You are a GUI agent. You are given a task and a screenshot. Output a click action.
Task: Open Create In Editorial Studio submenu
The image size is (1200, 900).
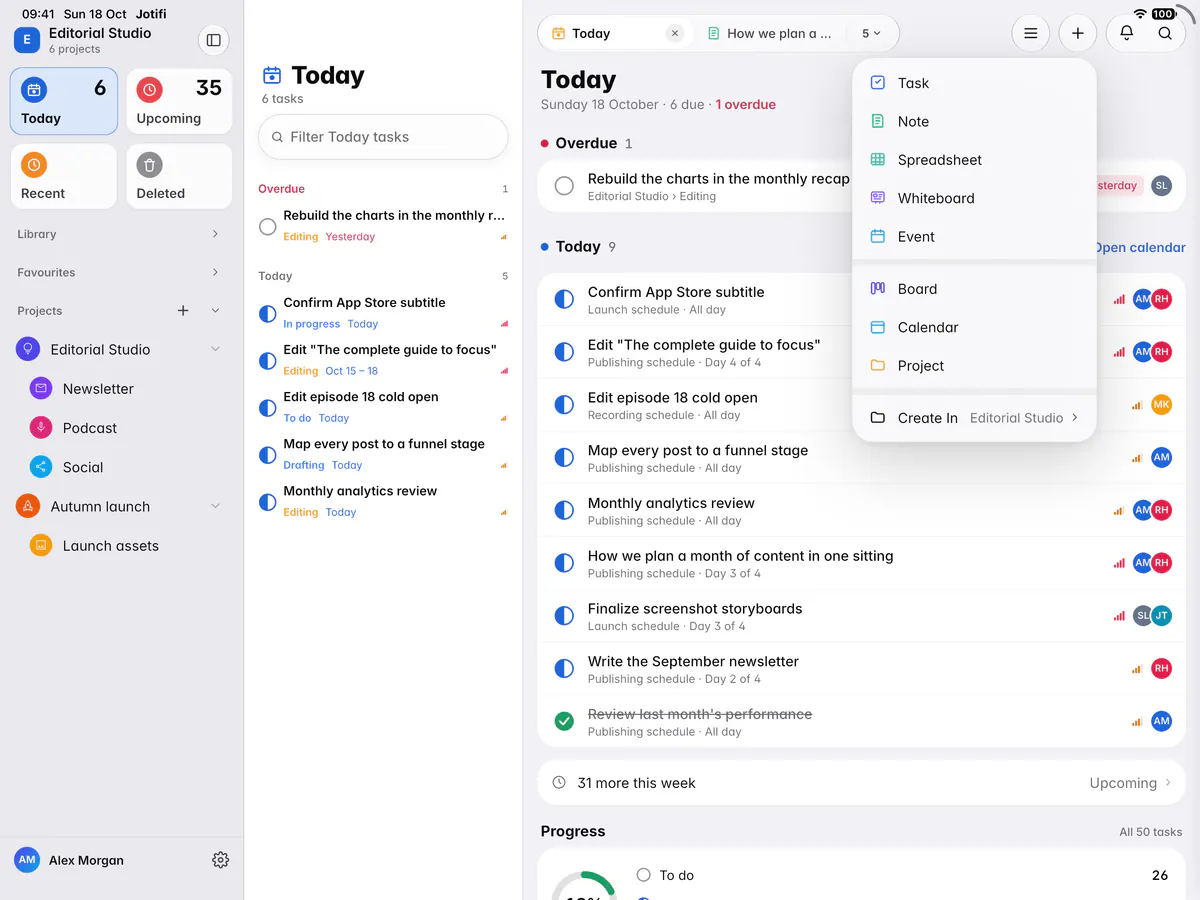(x=975, y=418)
